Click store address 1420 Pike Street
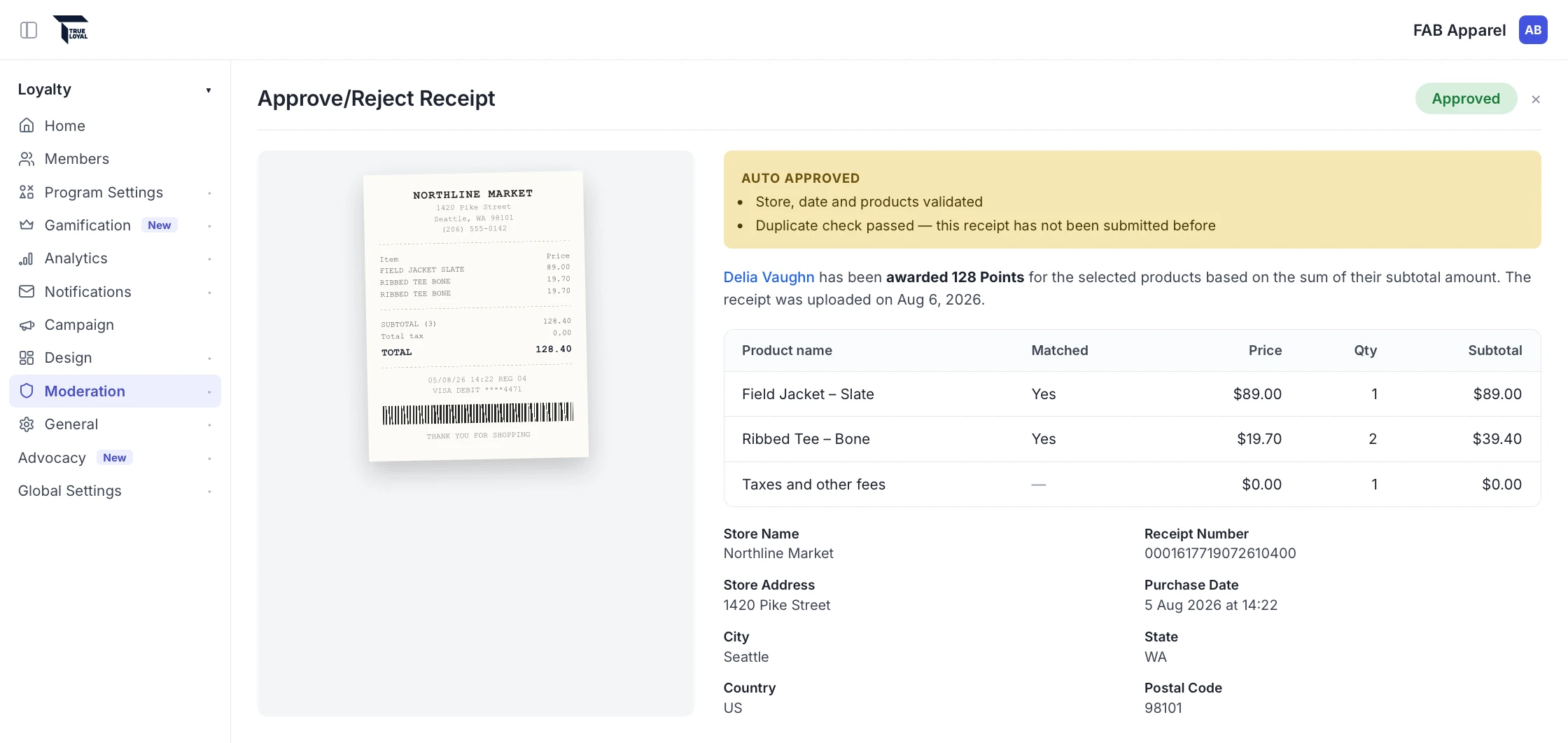This screenshot has height=743, width=1568. point(777,605)
